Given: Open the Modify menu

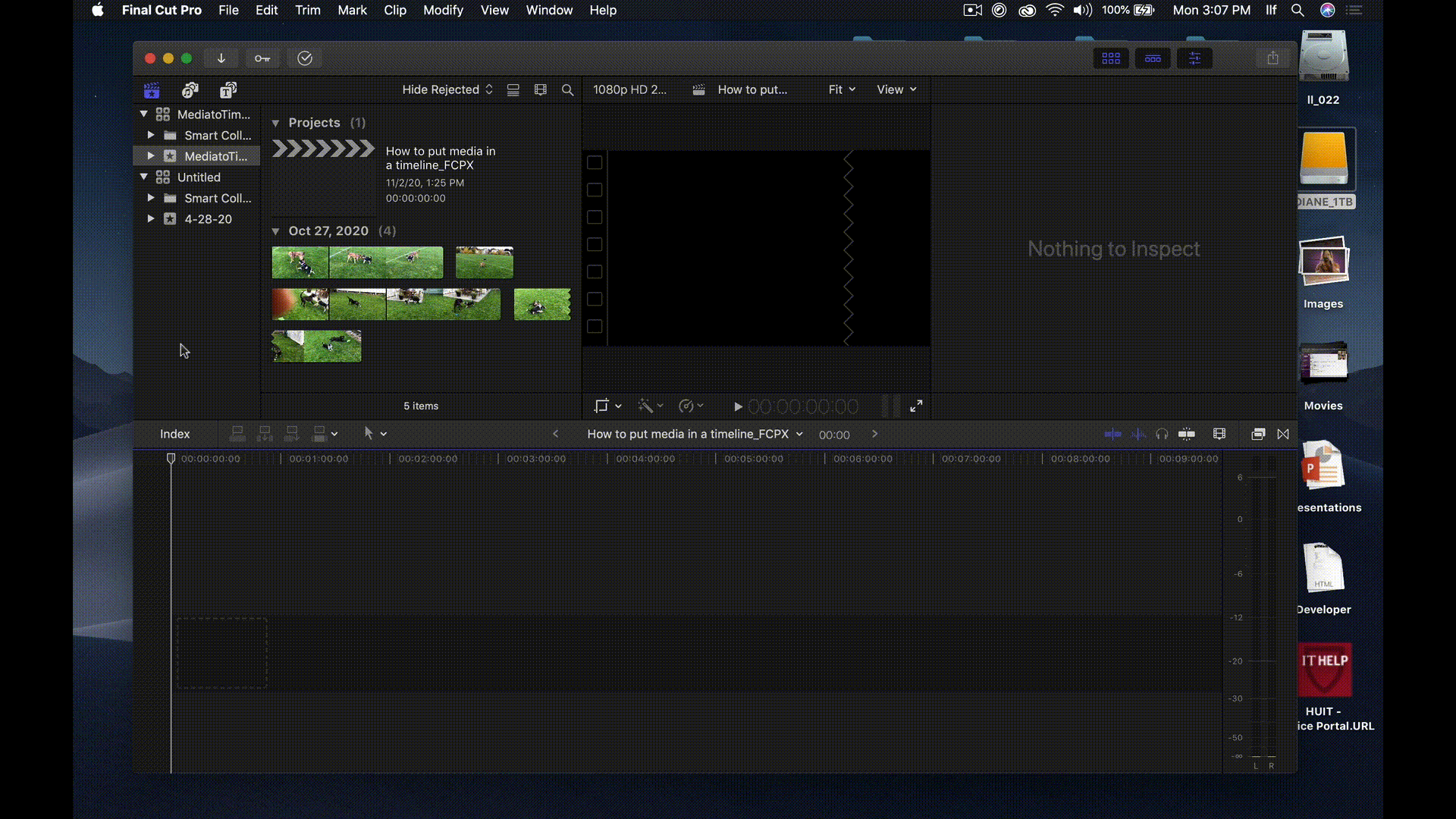Looking at the screenshot, I should coord(443,10).
